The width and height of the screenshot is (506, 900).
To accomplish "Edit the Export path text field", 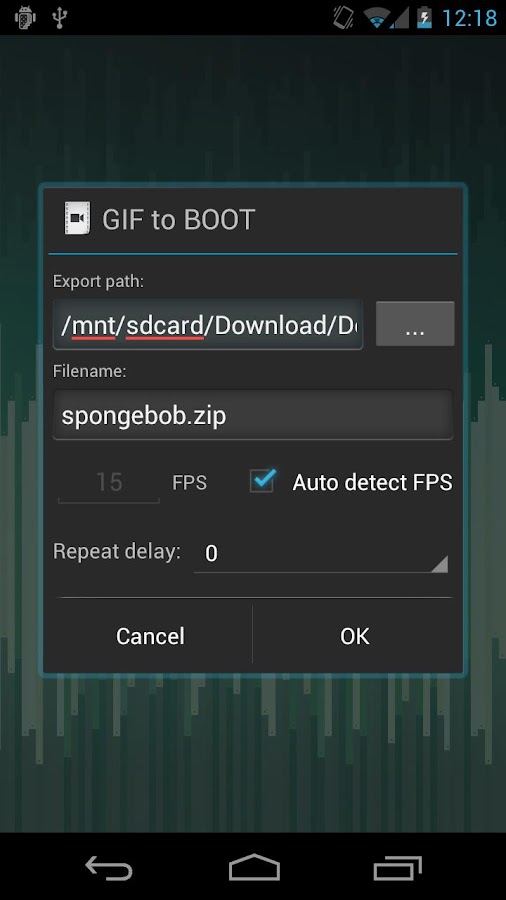I will click(x=208, y=325).
